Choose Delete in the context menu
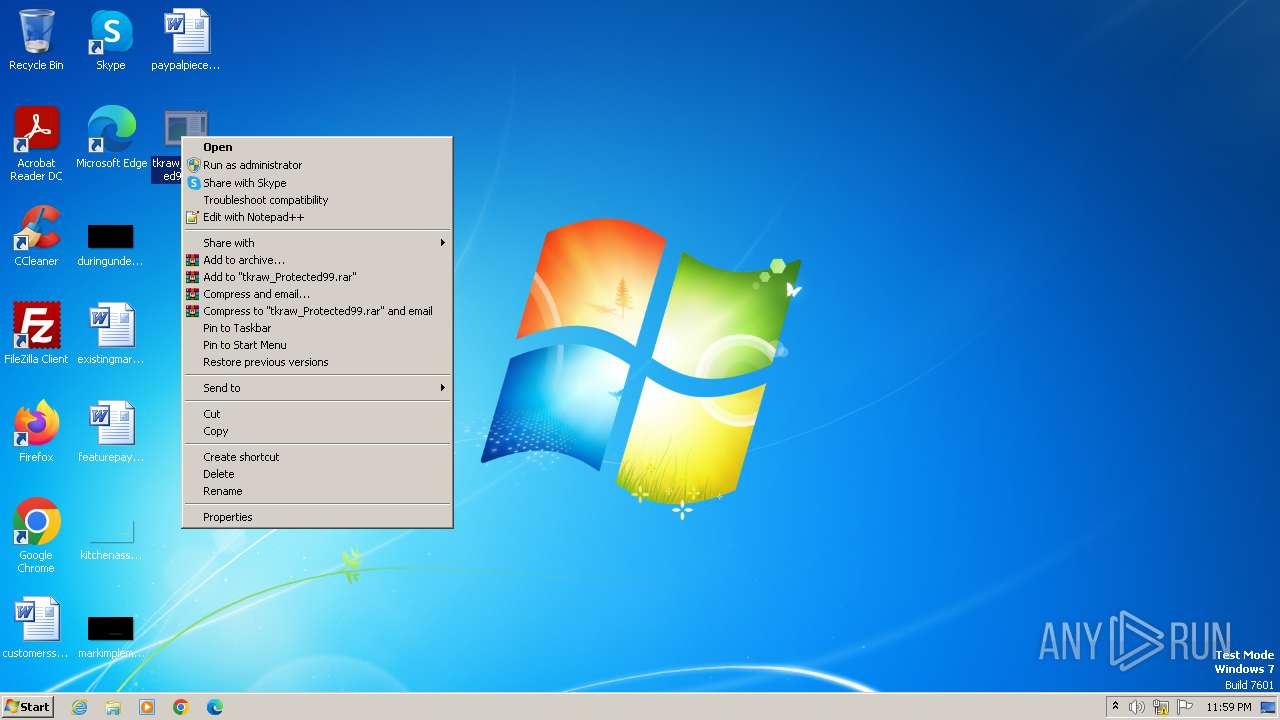Screen dimensions: 1280x720 [317, 474]
